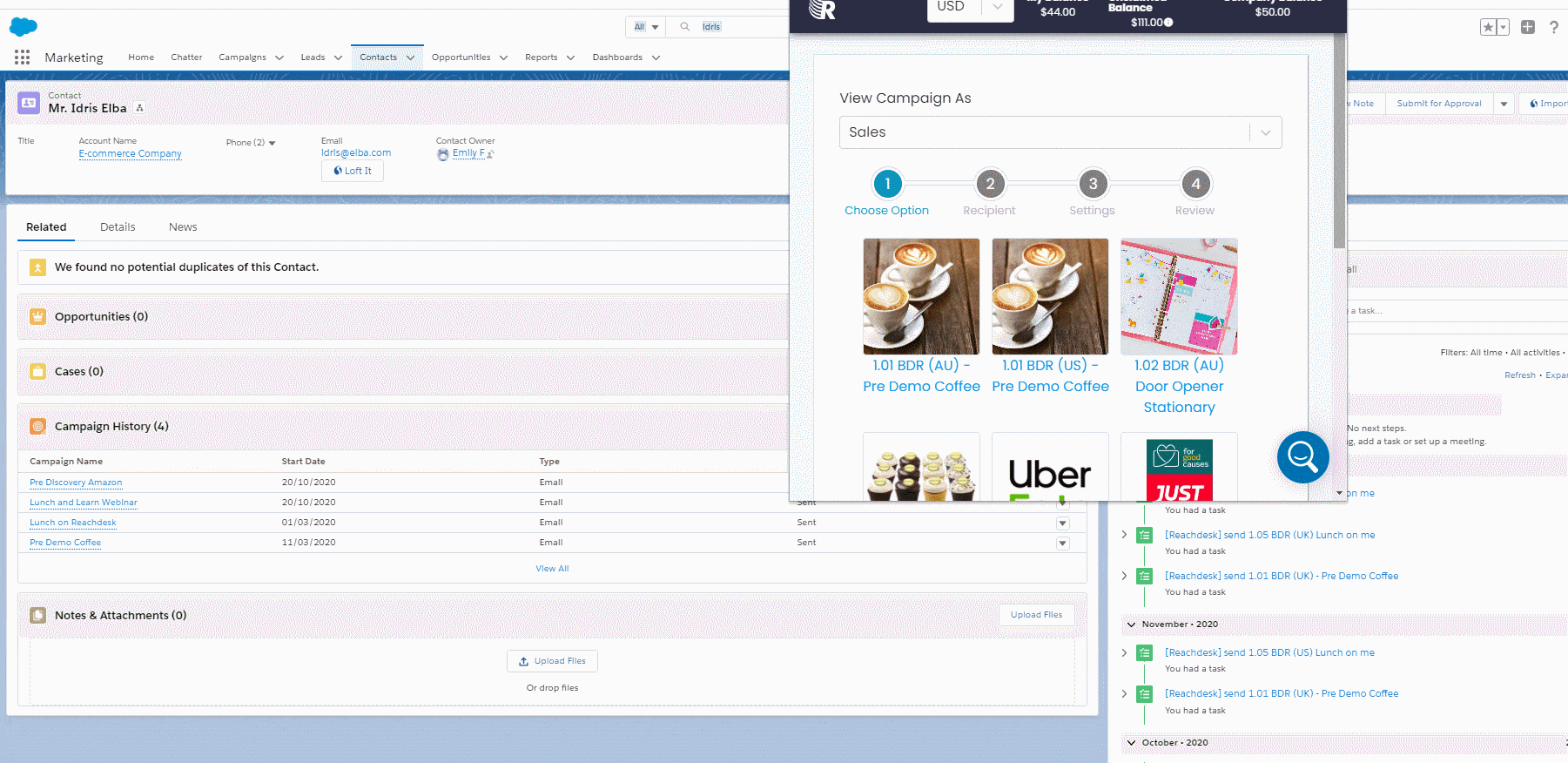Select step 2 Recipient circle
Image resolution: width=1568 pixels, height=763 pixels.
click(x=990, y=184)
